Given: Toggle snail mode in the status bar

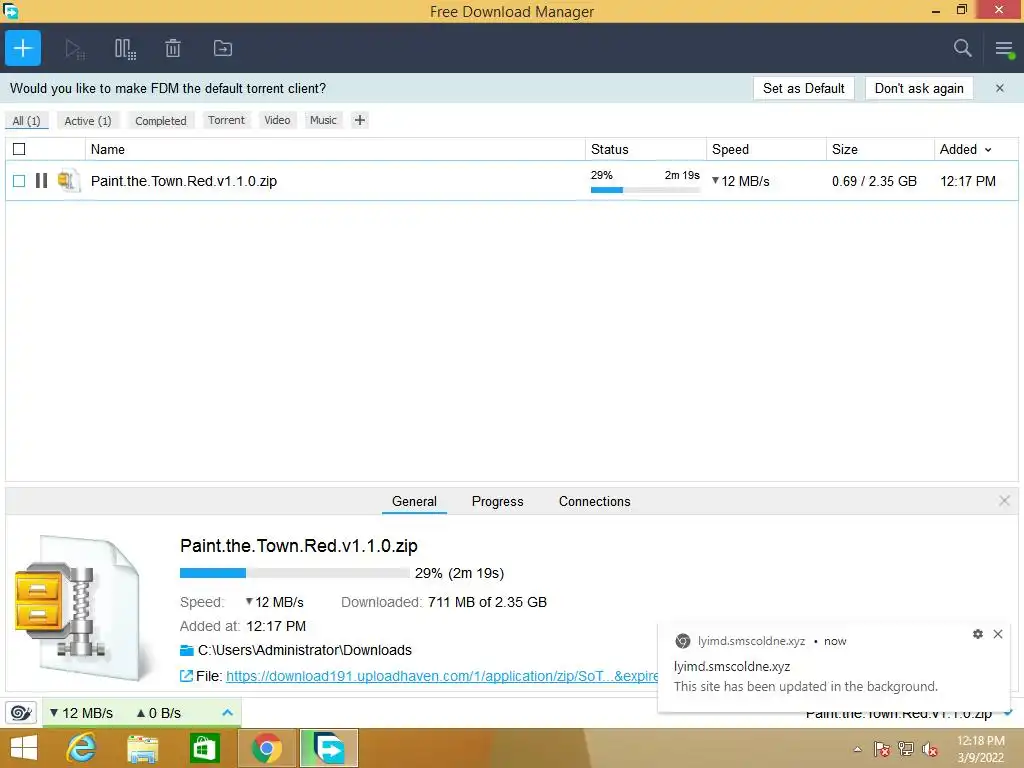Looking at the screenshot, I should (x=21, y=712).
